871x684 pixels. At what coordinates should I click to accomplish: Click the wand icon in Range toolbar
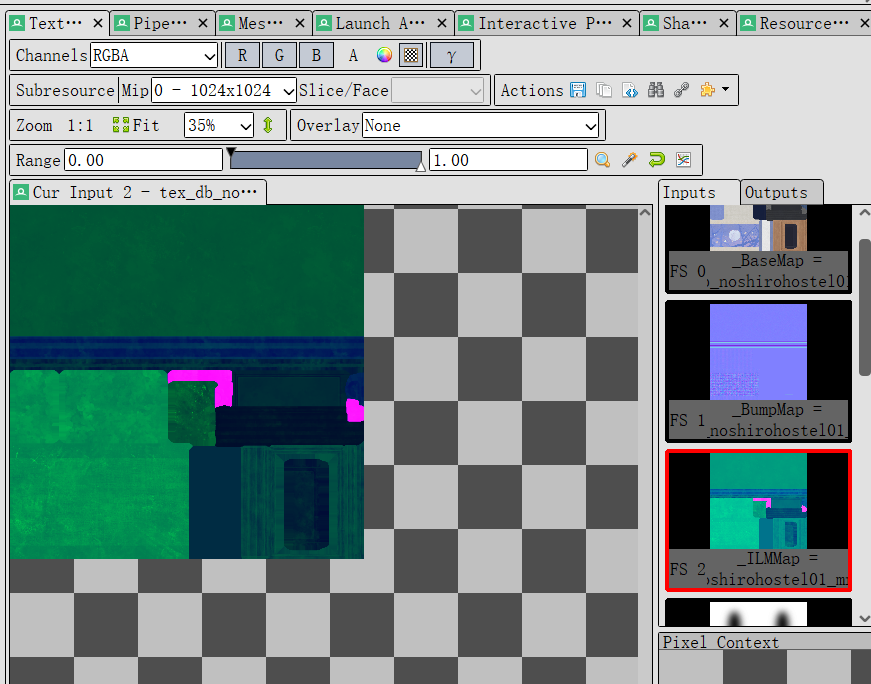pyautogui.click(x=630, y=160)
